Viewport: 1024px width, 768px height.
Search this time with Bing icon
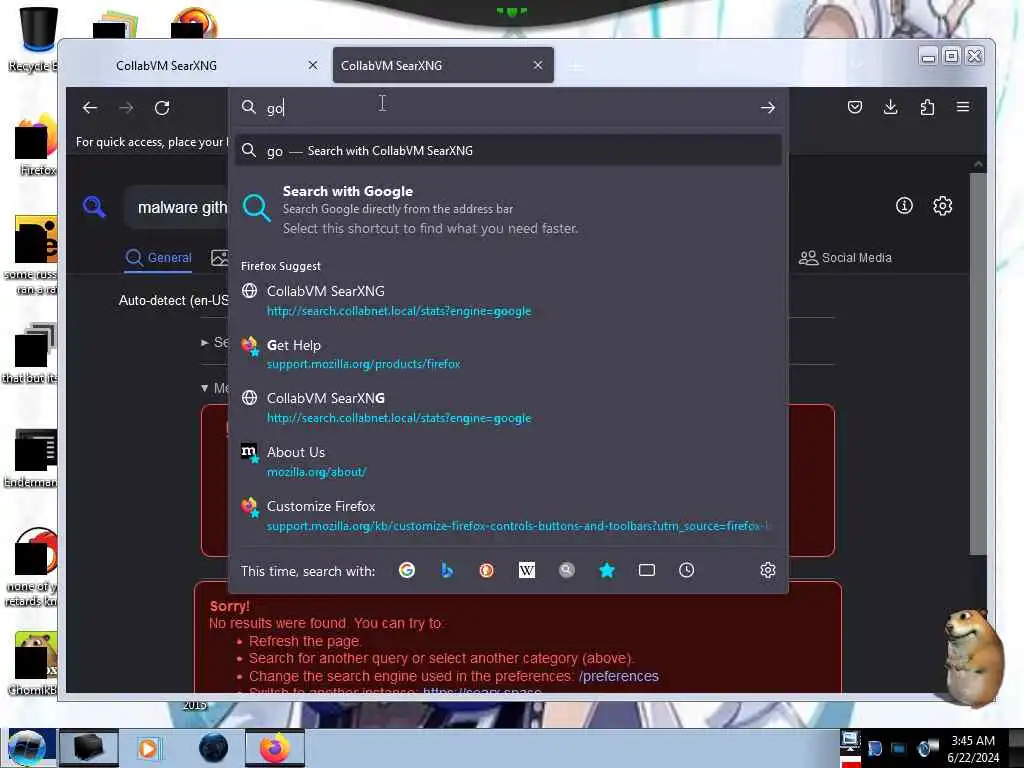pyautogui.click(x=447, y=570)
